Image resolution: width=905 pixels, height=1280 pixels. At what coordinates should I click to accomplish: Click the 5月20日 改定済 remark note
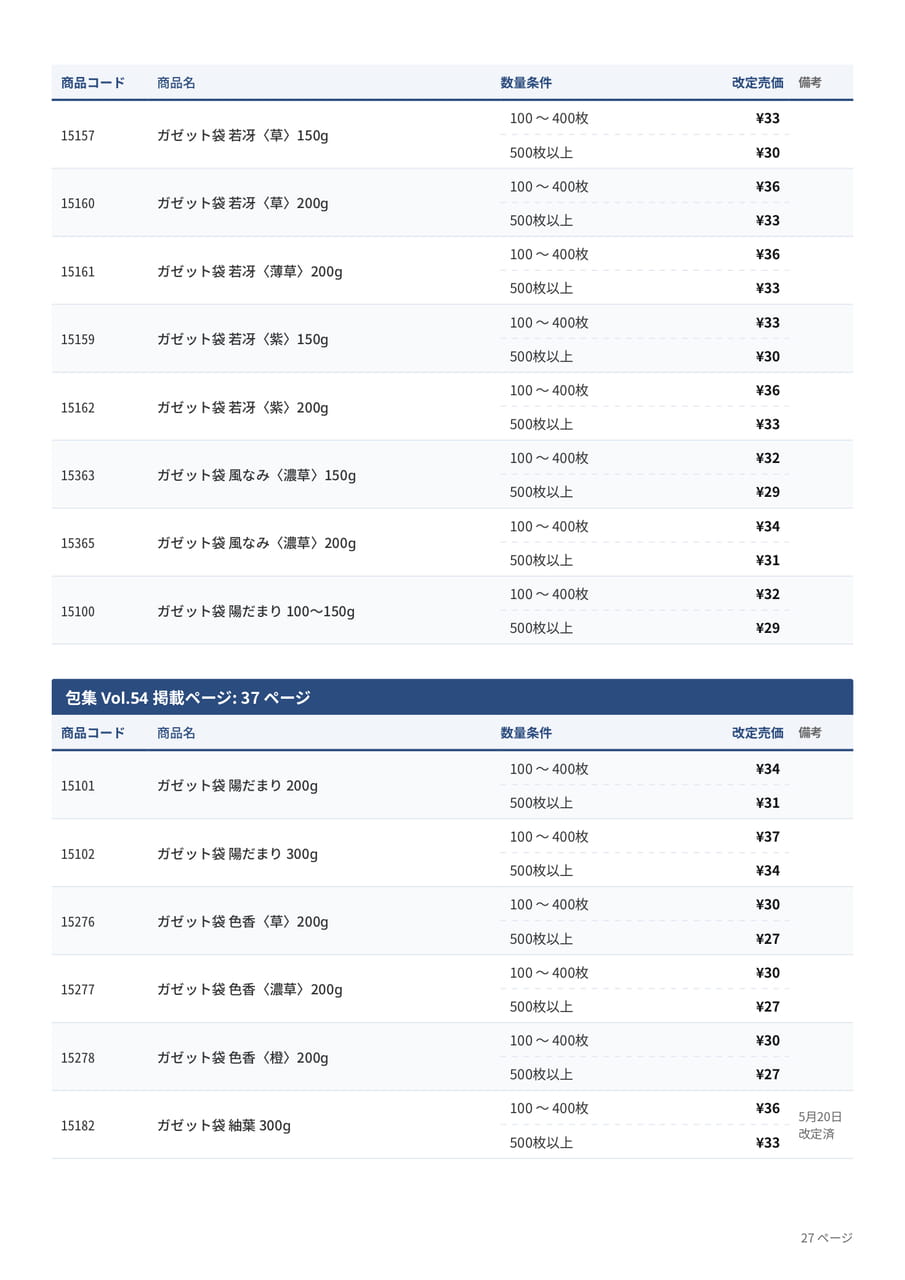(x=821, y=1125)
